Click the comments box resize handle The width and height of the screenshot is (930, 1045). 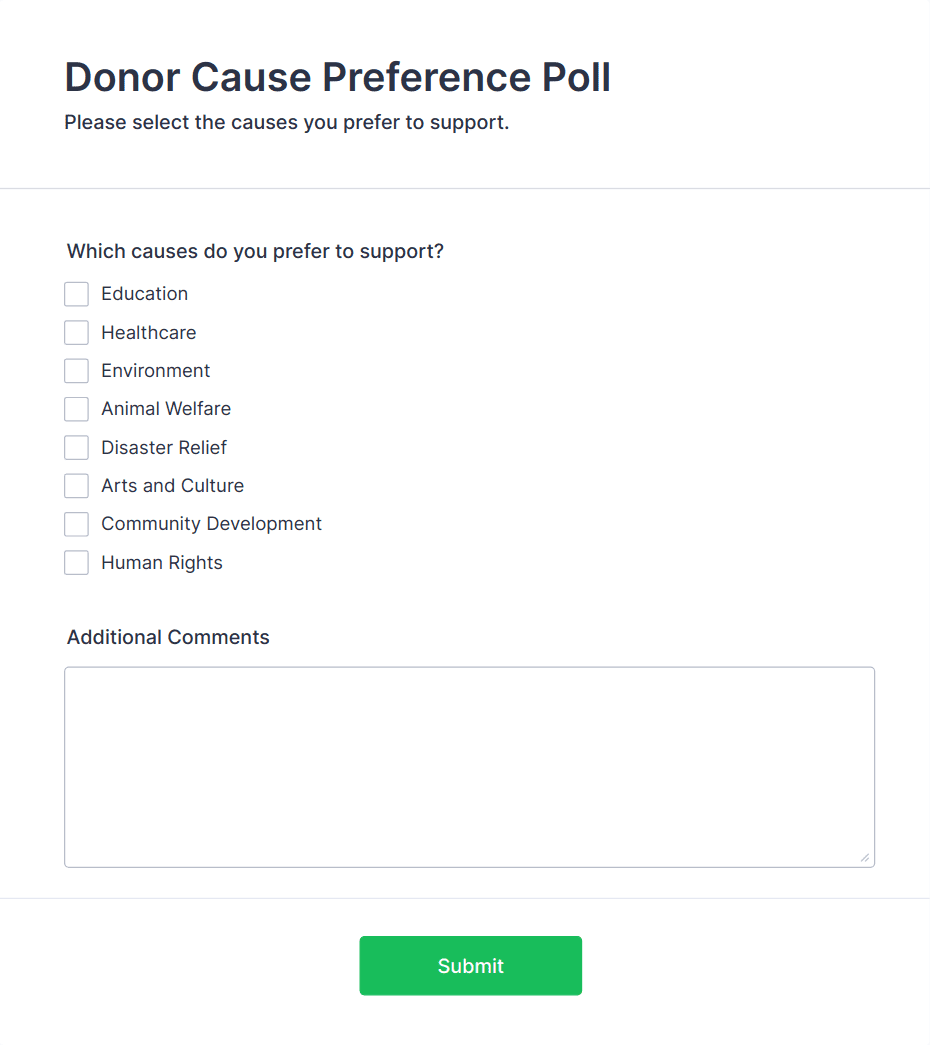click(864, 857)
